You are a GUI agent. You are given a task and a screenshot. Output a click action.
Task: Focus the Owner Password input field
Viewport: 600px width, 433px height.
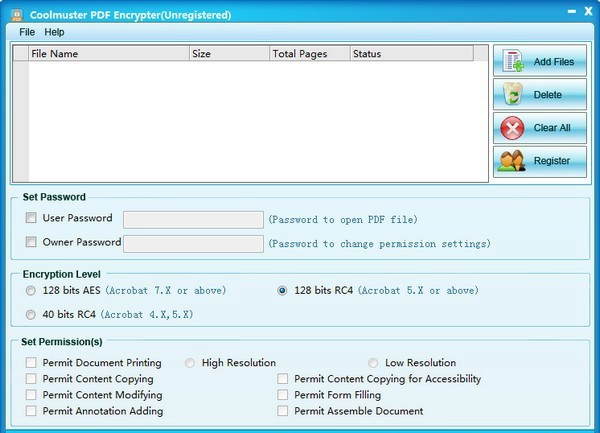[193, 244]
